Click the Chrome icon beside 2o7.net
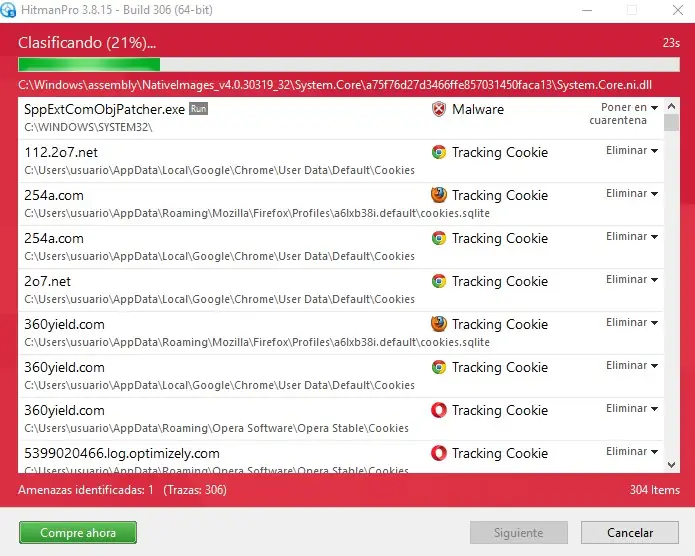695x556 pixels. (x=438, y=282)
